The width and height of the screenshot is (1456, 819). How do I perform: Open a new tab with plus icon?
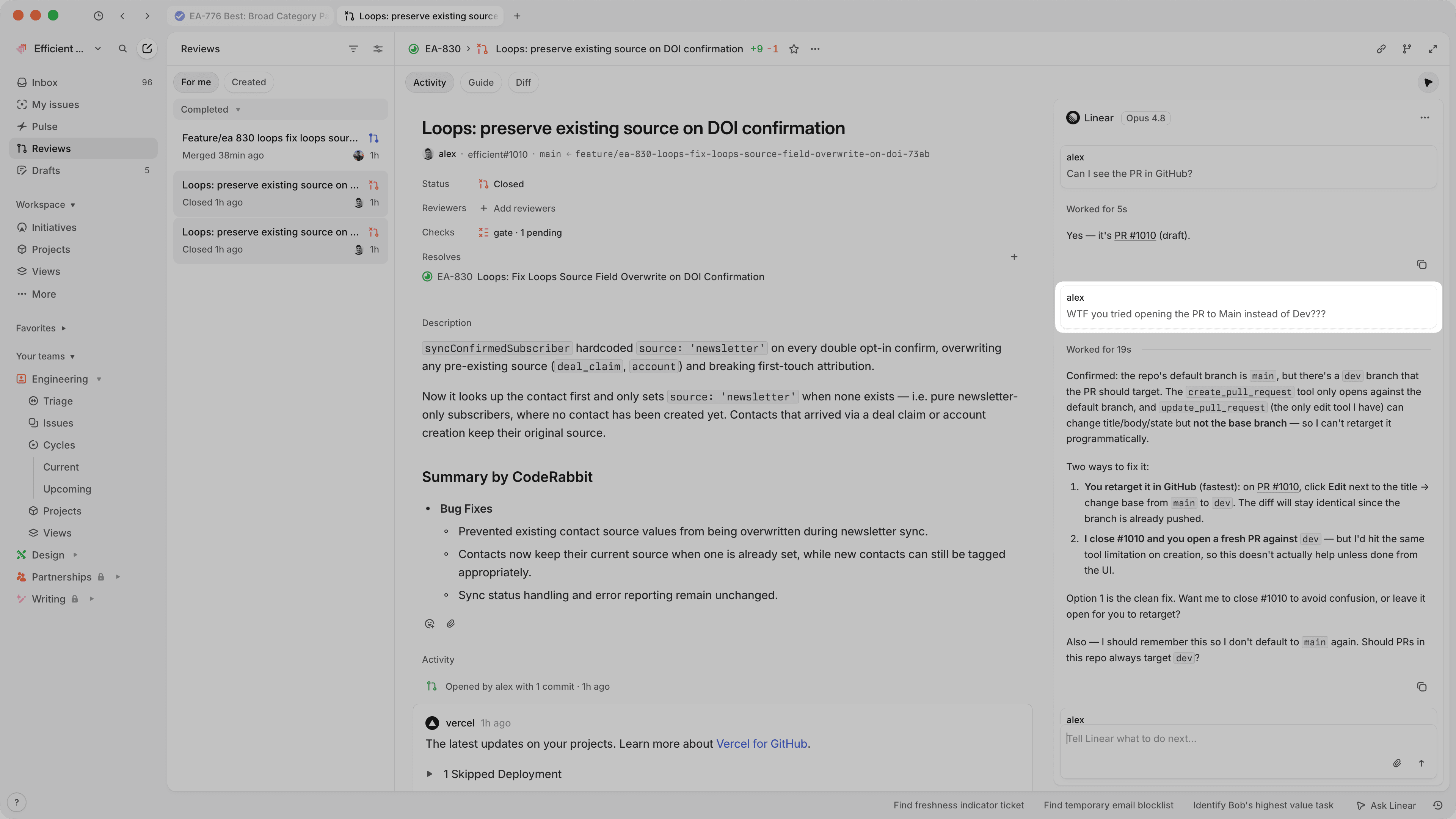point(516,16)
